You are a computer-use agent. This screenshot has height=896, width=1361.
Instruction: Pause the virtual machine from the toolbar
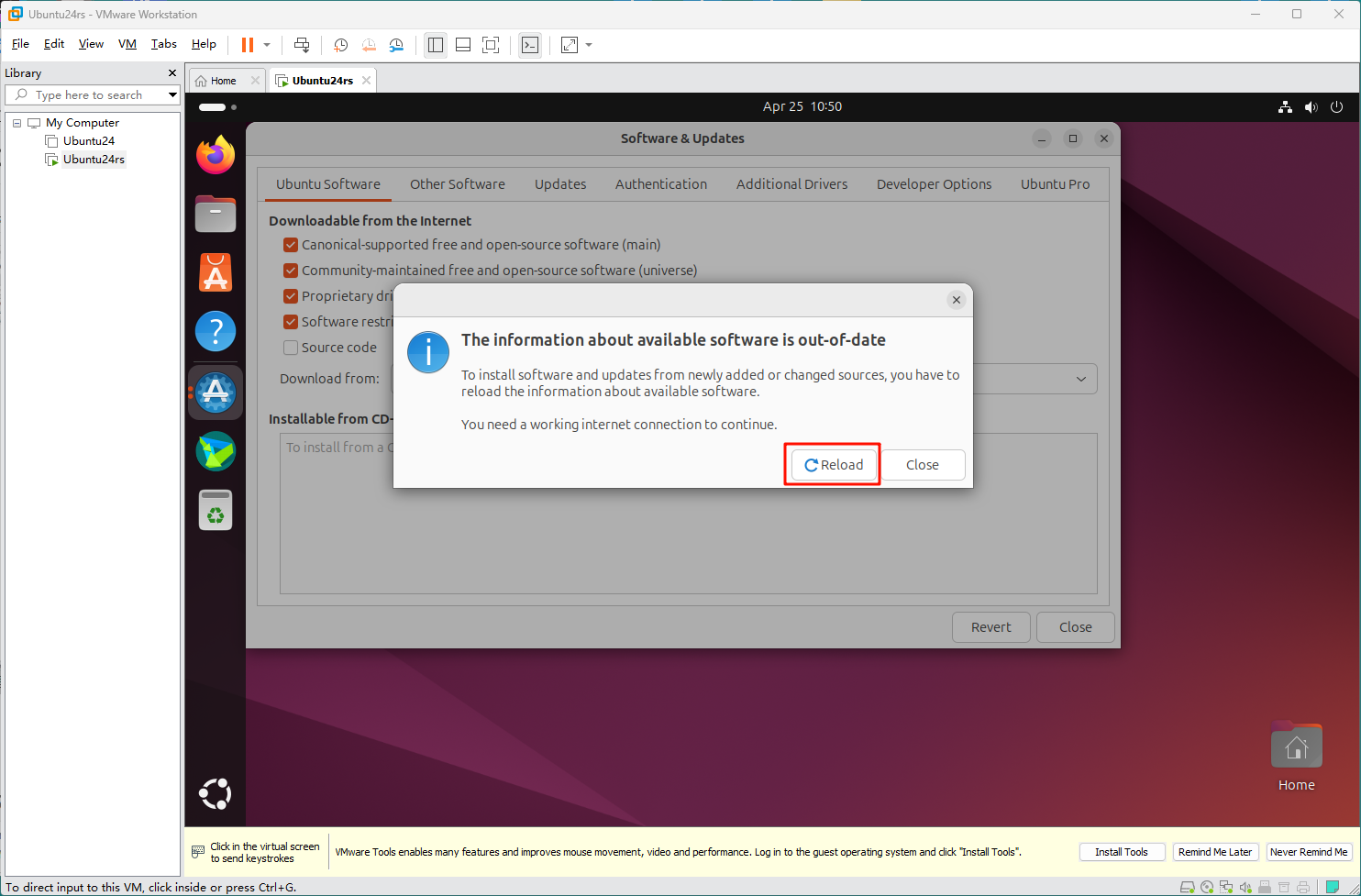coord(247,45)
